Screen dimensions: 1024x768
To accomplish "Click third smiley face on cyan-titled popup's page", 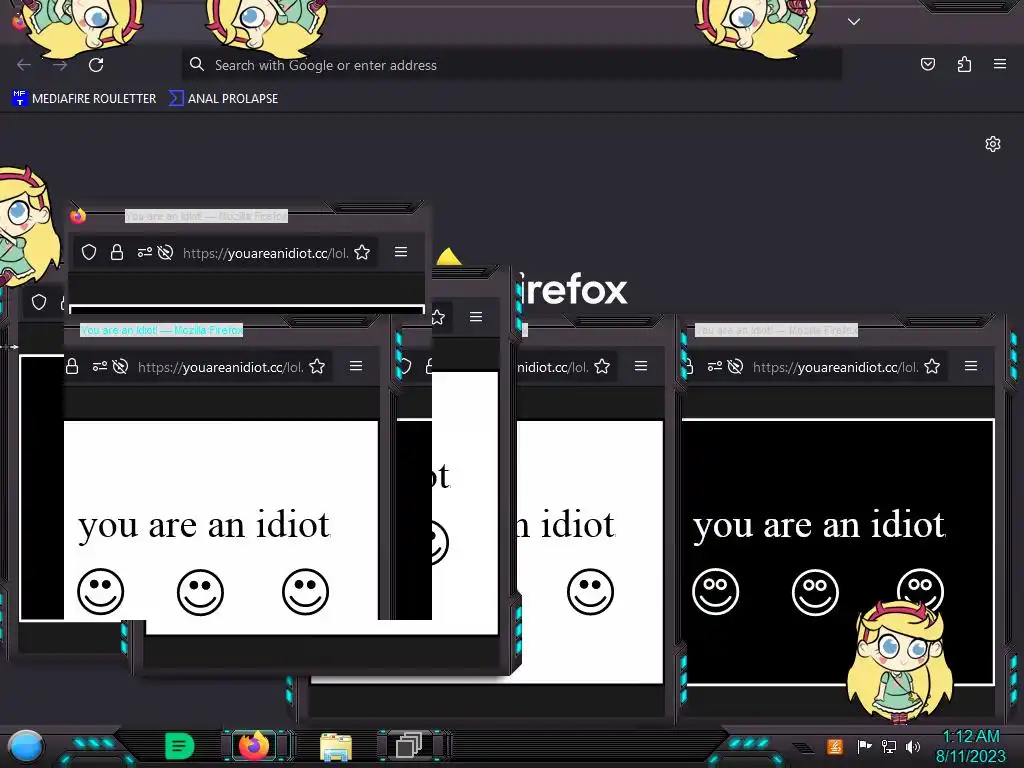I will tap(305, 592).
